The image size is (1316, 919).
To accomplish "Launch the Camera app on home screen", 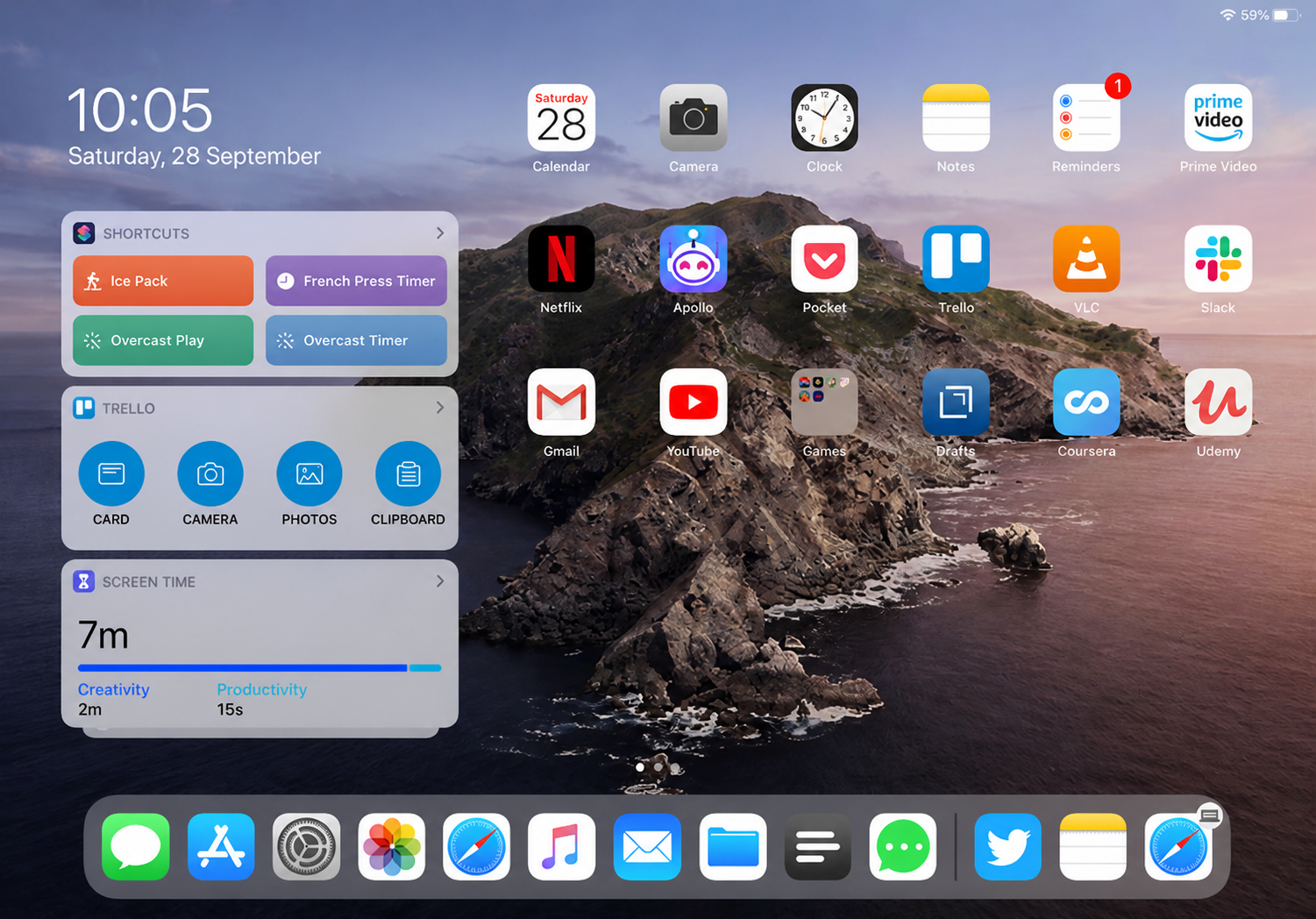I will [694, 118].
